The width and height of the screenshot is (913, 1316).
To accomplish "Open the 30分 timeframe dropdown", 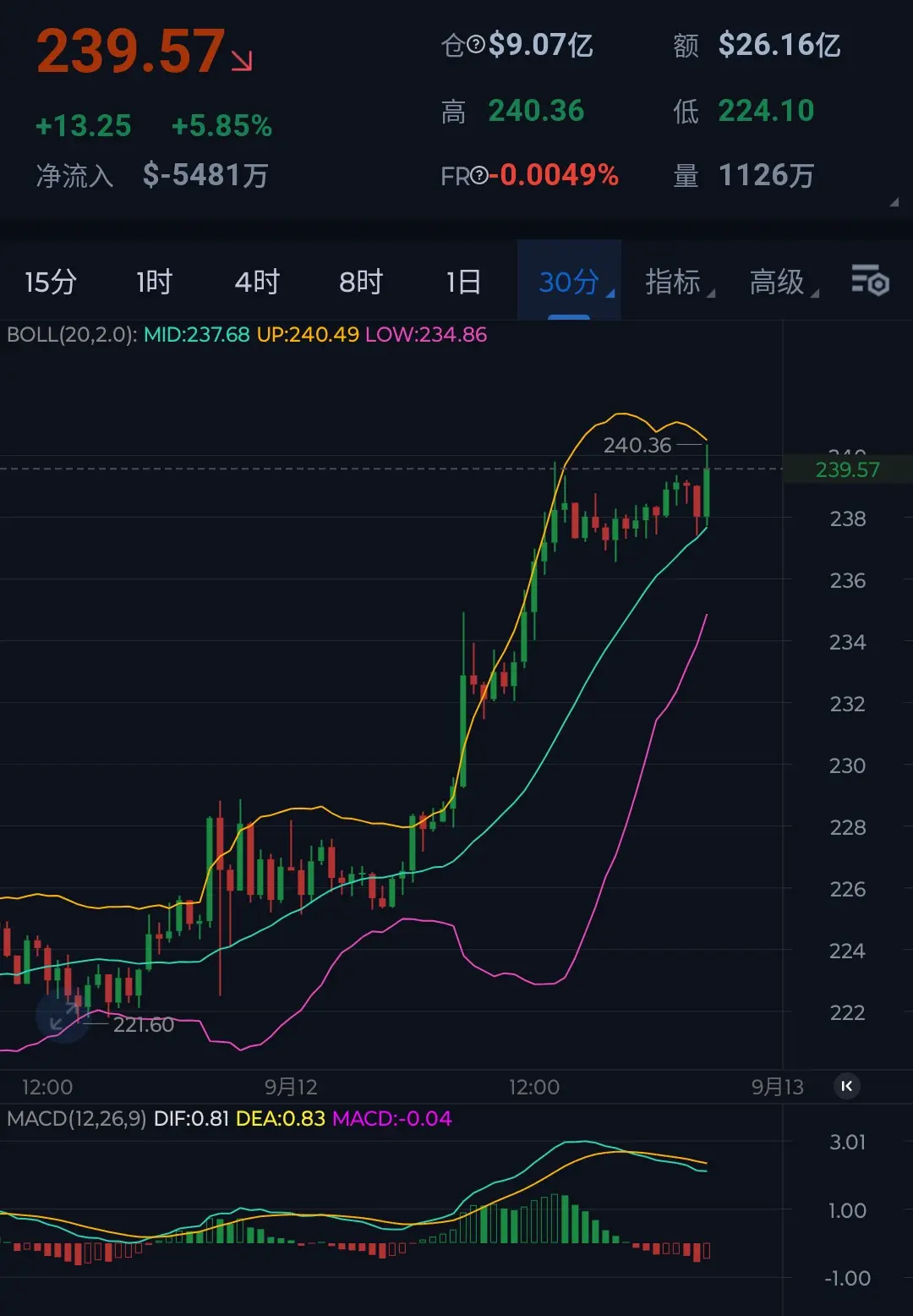I will [570, 281].
